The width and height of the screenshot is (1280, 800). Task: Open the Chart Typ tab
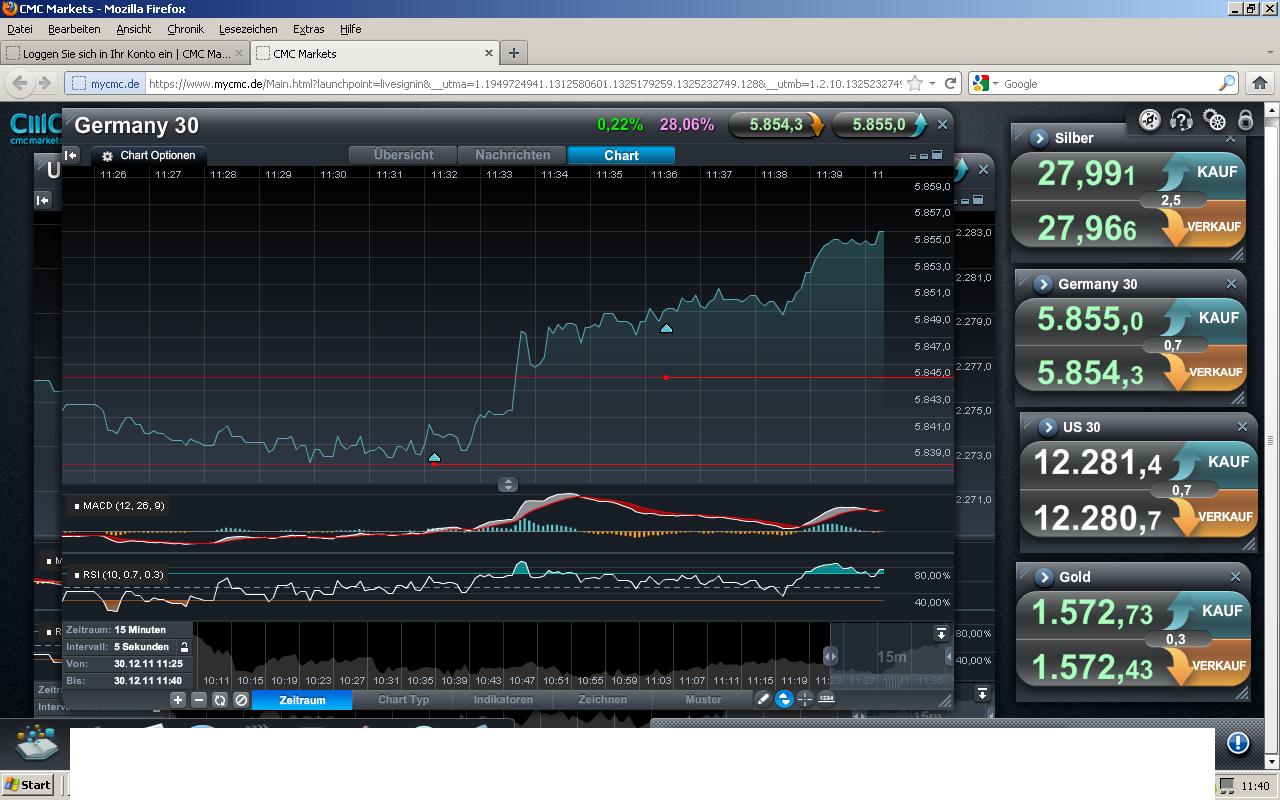tap(403, 700)
